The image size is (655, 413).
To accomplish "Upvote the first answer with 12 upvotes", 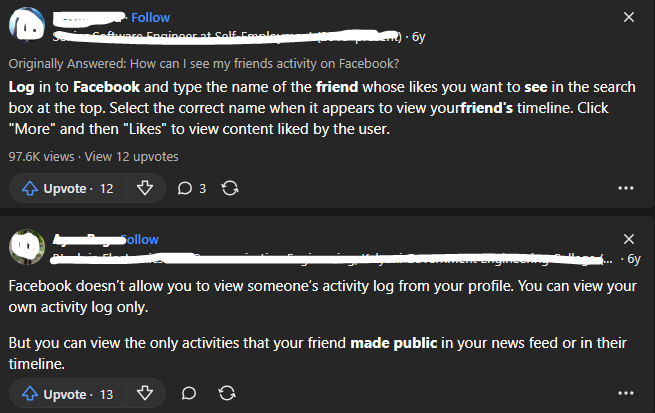I will 68,188.
